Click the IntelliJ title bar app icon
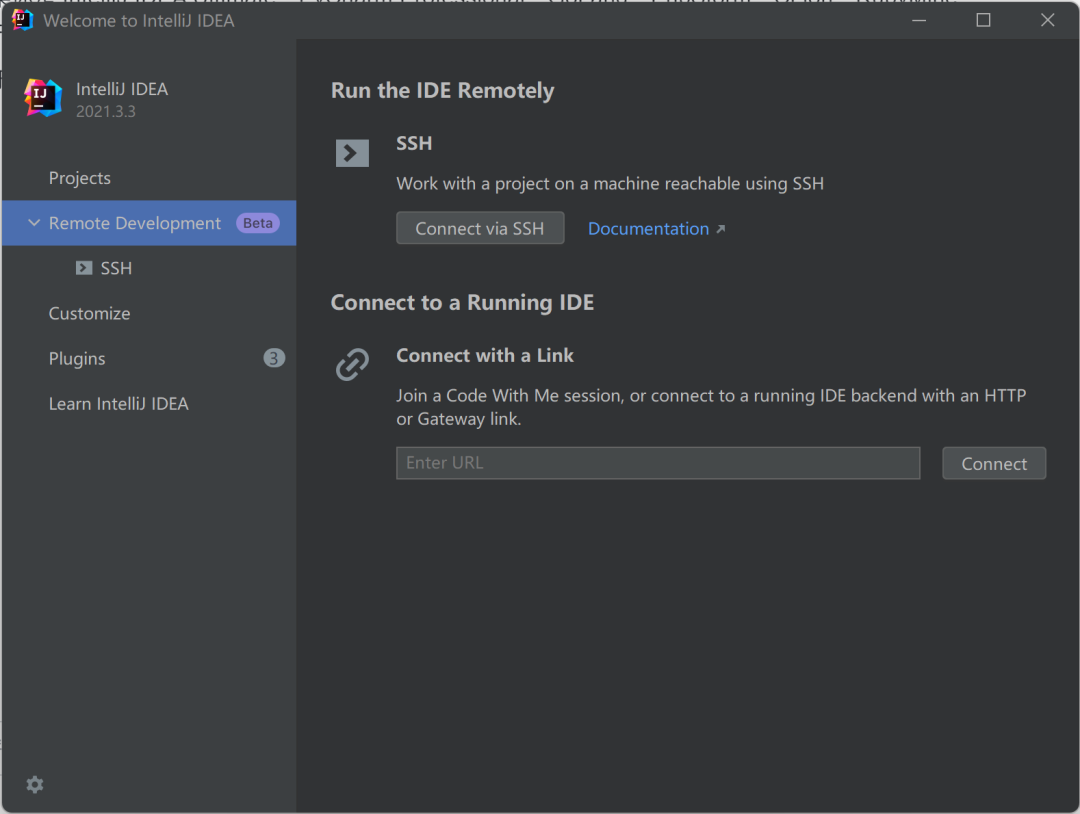This screenshot has width=1080, height=814. tap(23, 20)
